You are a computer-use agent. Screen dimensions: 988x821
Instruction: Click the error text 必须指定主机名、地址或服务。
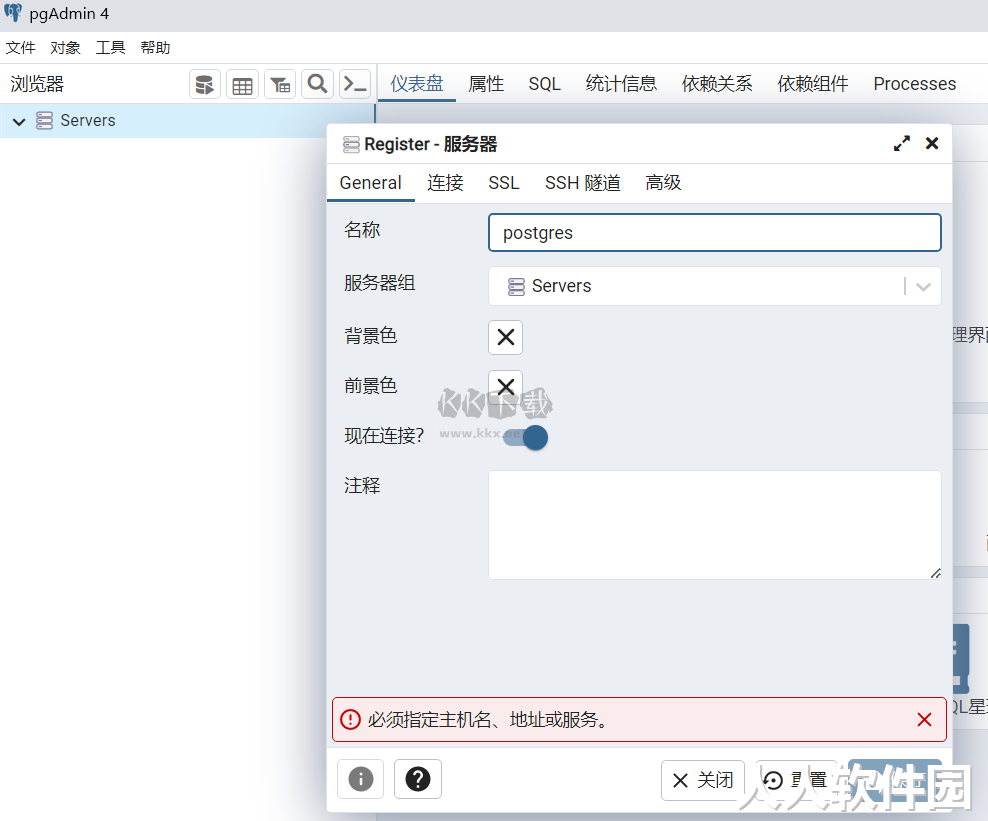coord(488,720)
